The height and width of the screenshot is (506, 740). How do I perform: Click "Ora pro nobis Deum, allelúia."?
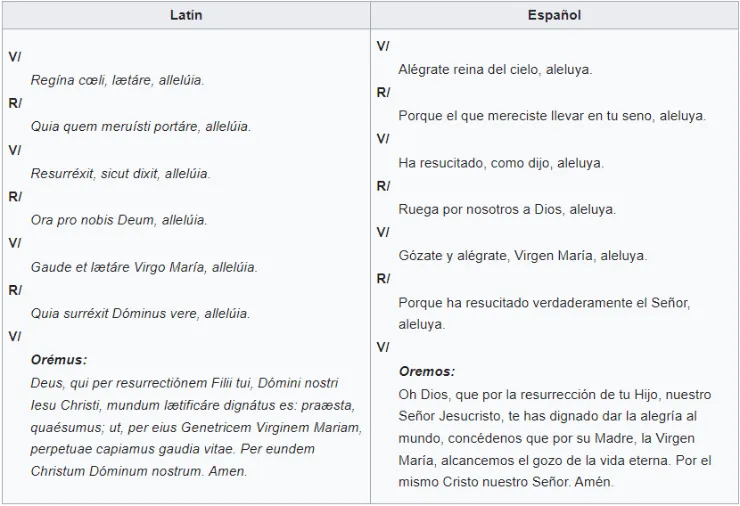(x=119, y=220)
